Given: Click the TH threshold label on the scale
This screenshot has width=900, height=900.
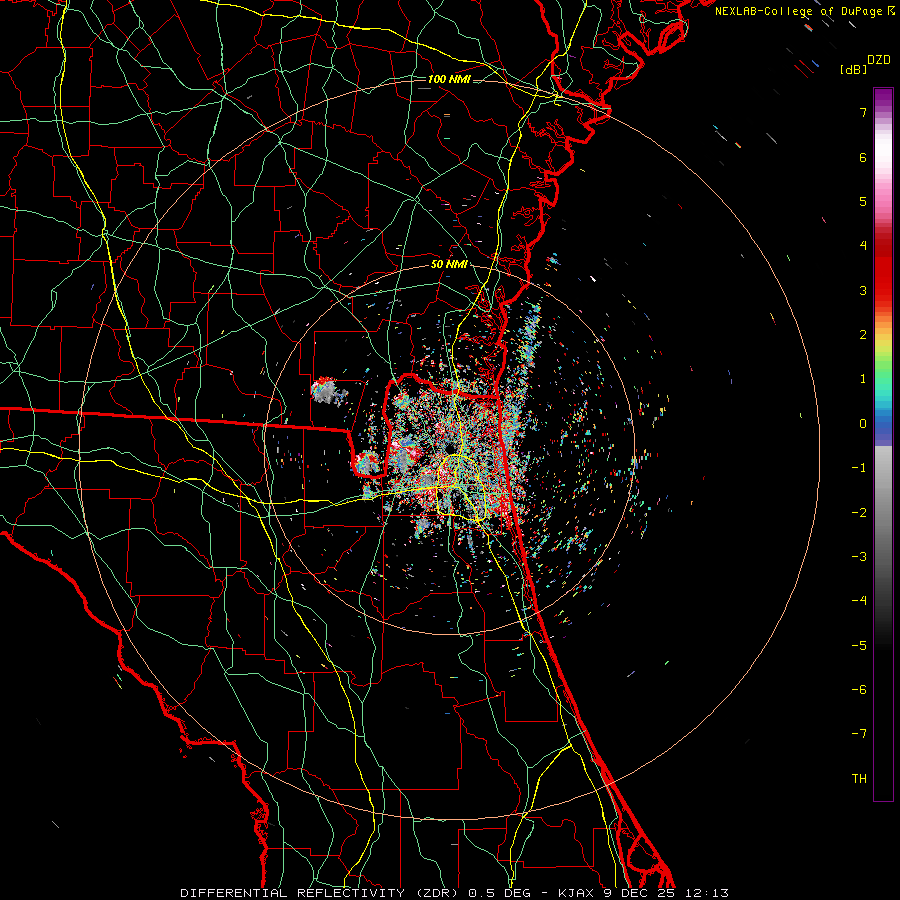Looking at the screenshot, I should click(x=859, y=778).
